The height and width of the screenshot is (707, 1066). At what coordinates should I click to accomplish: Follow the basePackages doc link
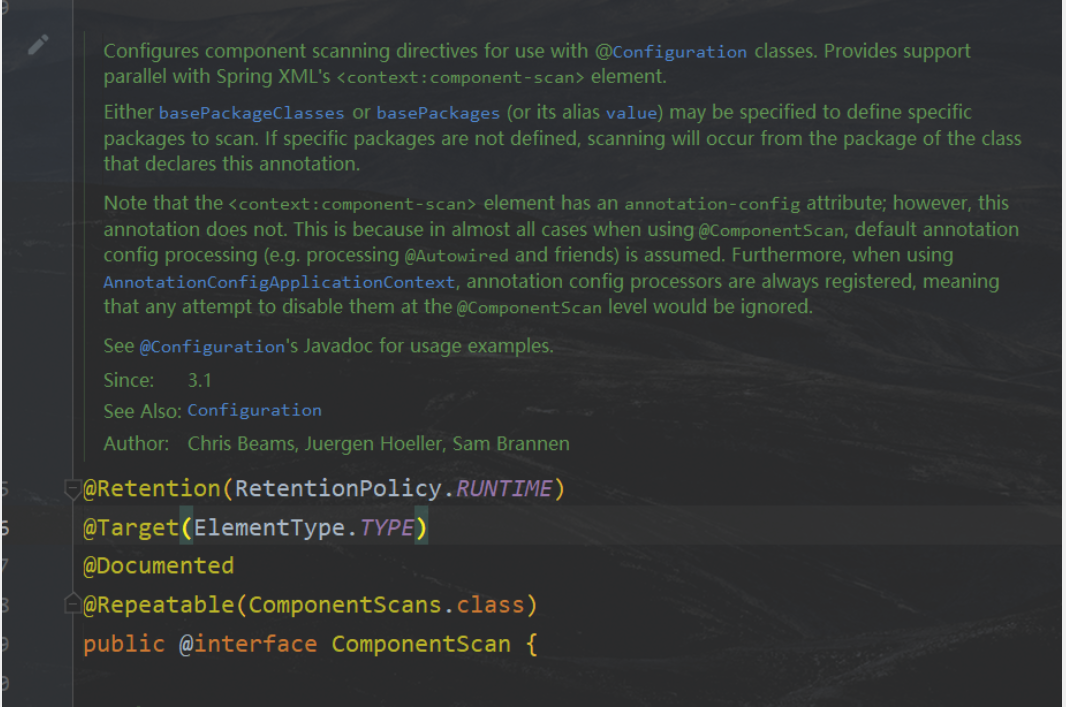click(x=437, y=113)
